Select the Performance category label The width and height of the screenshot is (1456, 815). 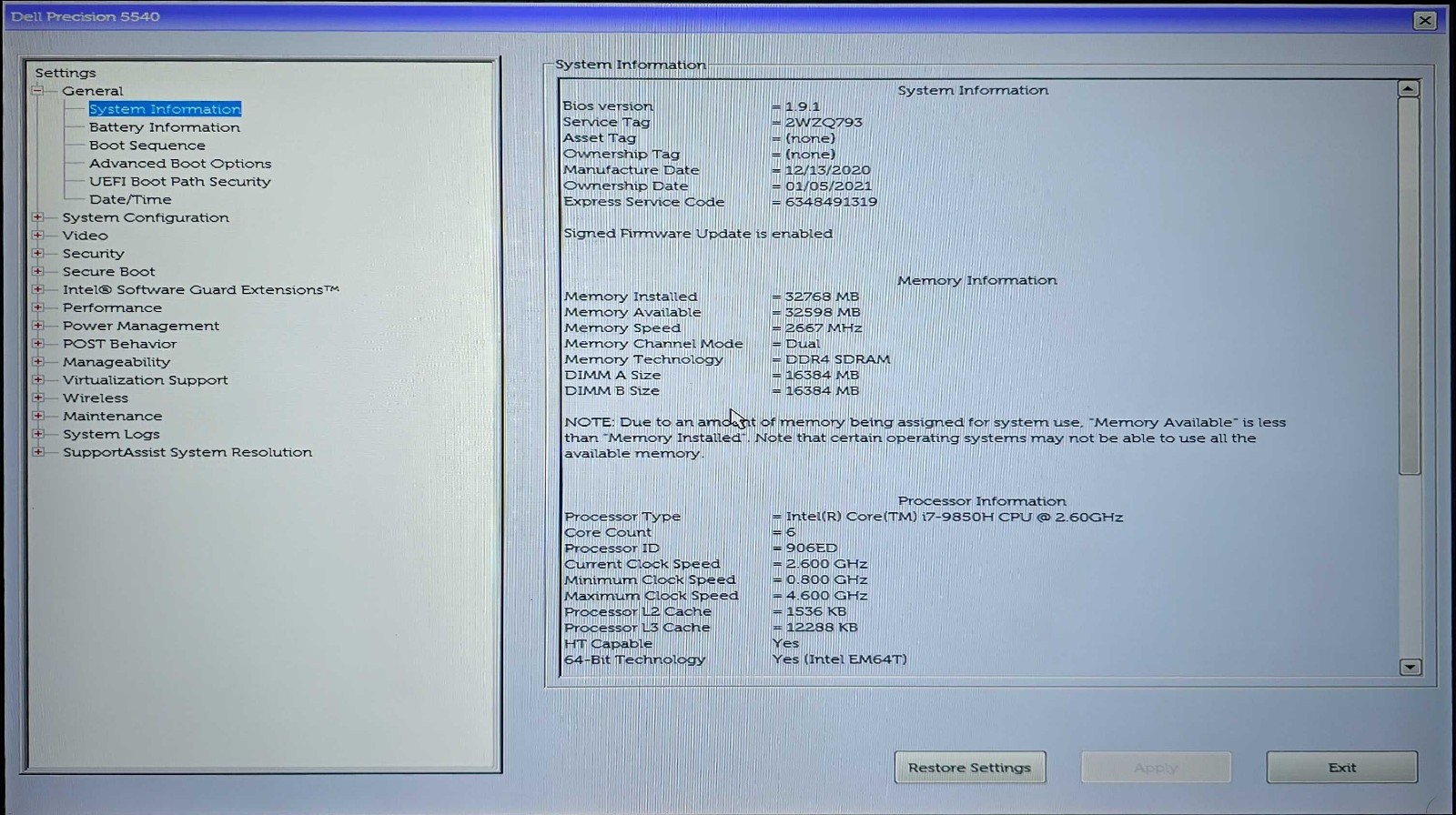pos(112,307)
